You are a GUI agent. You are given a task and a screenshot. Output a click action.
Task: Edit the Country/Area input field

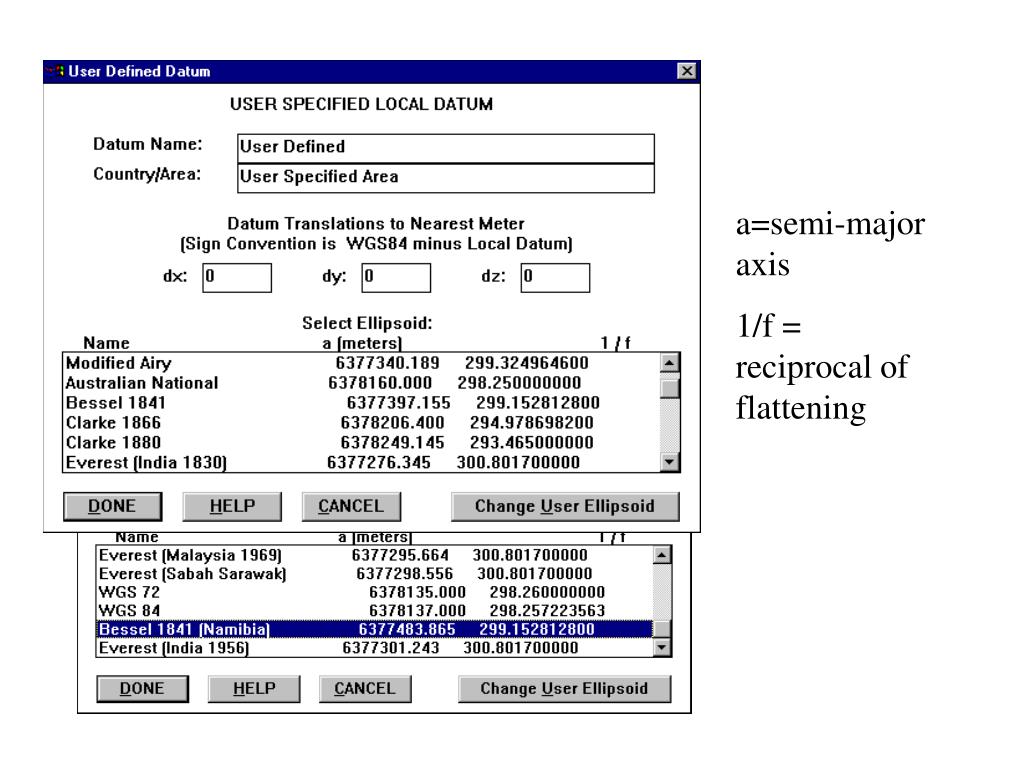pyautogui.click(x=445, y=178)
